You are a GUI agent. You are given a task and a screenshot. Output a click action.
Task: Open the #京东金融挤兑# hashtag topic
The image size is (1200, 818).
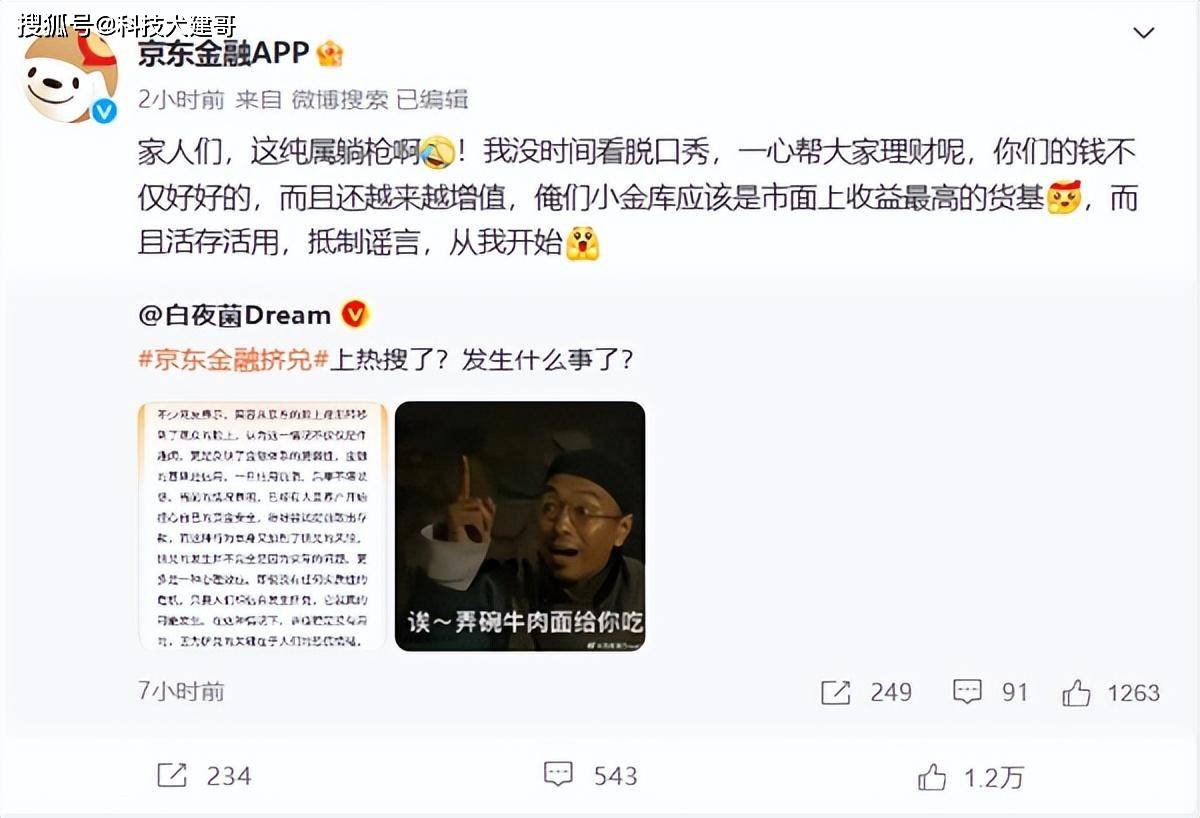[233, 360]
